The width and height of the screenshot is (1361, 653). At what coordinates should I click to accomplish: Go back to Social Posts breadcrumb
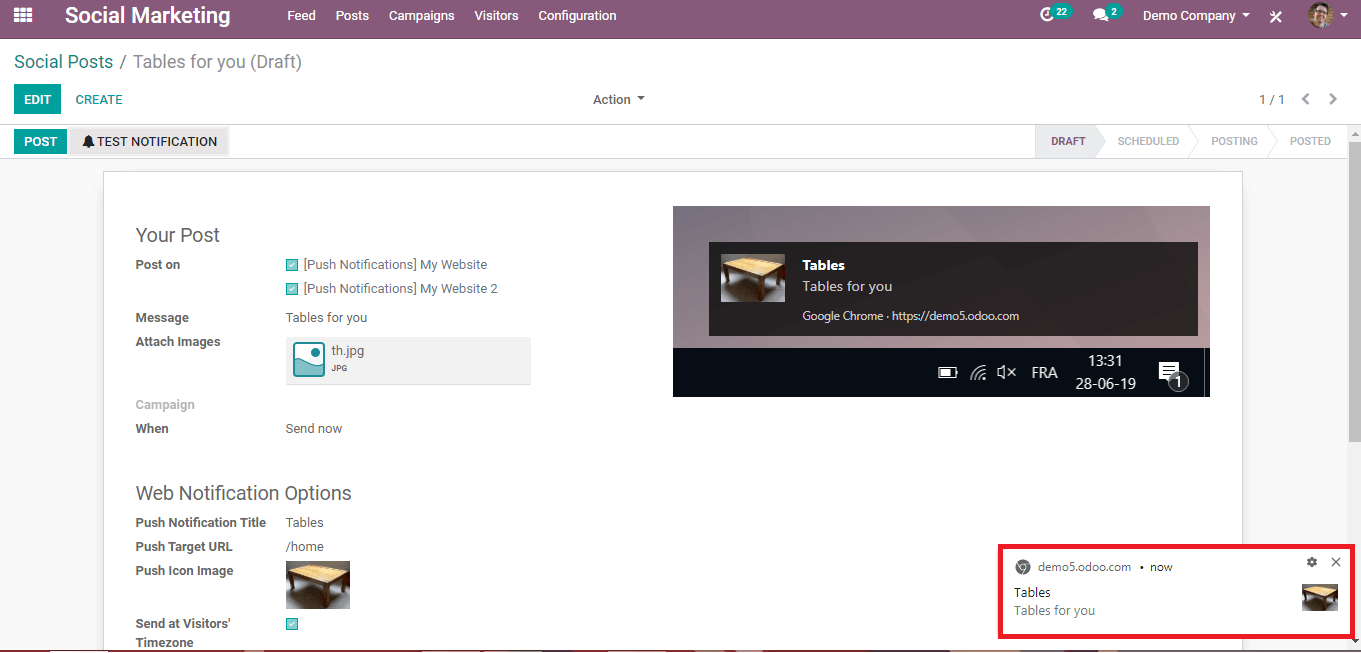point(63,62)
